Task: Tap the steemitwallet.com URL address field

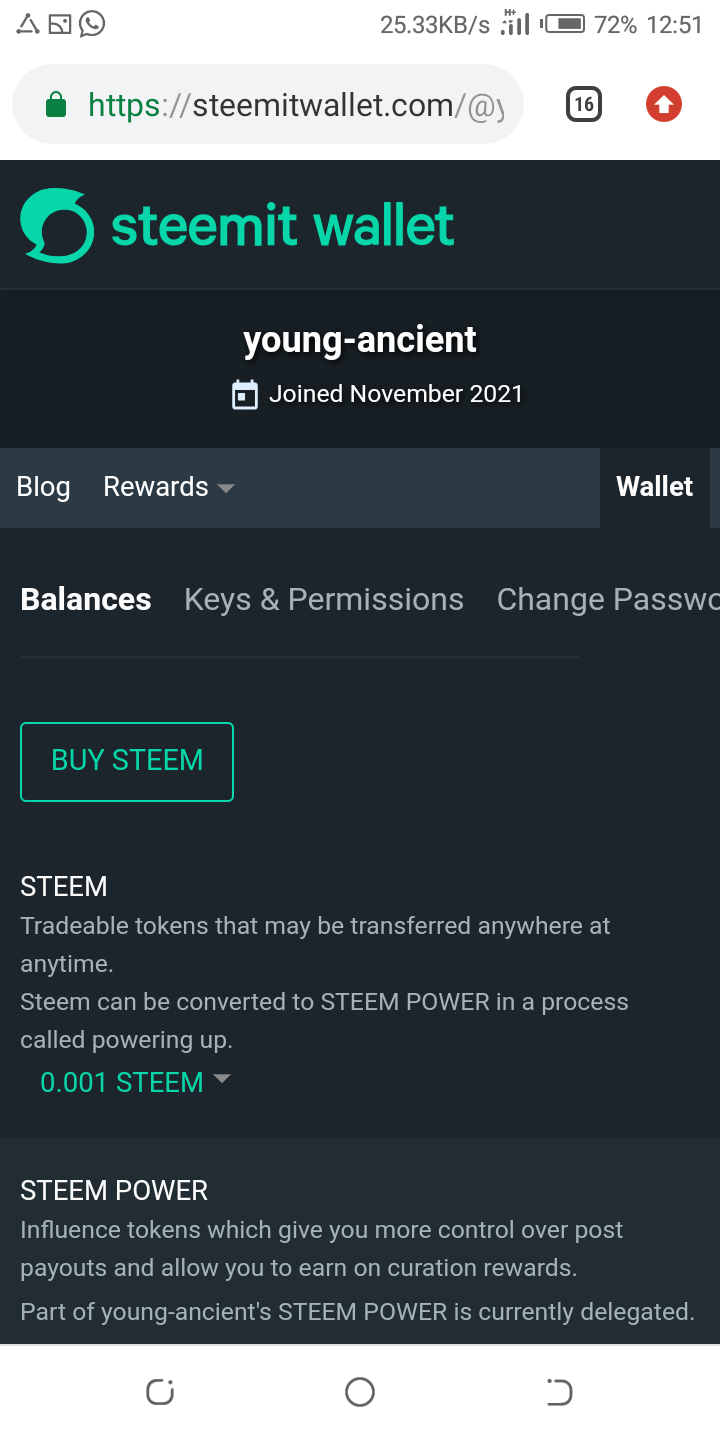Action: [300, 105]
